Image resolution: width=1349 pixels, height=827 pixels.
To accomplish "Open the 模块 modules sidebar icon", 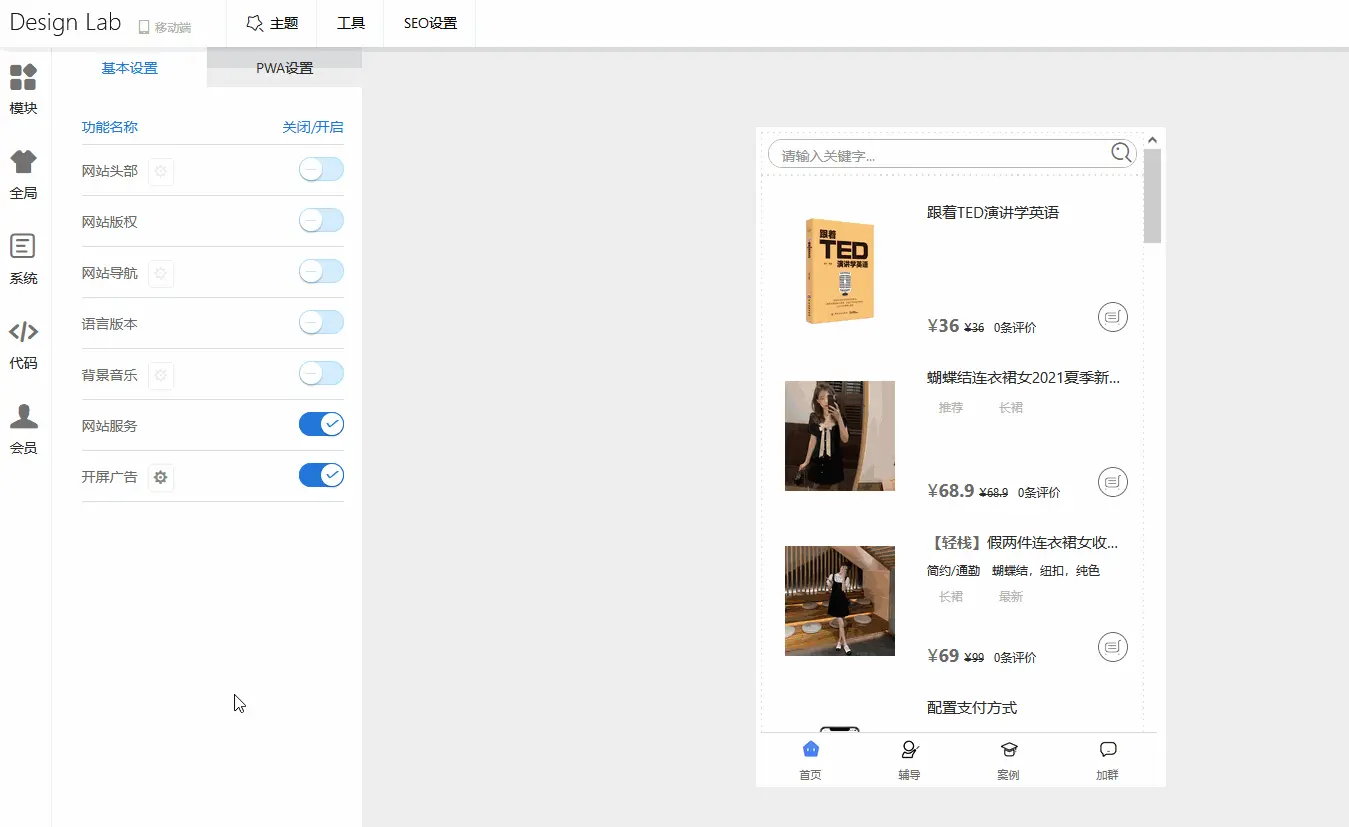I will (23, 78).
